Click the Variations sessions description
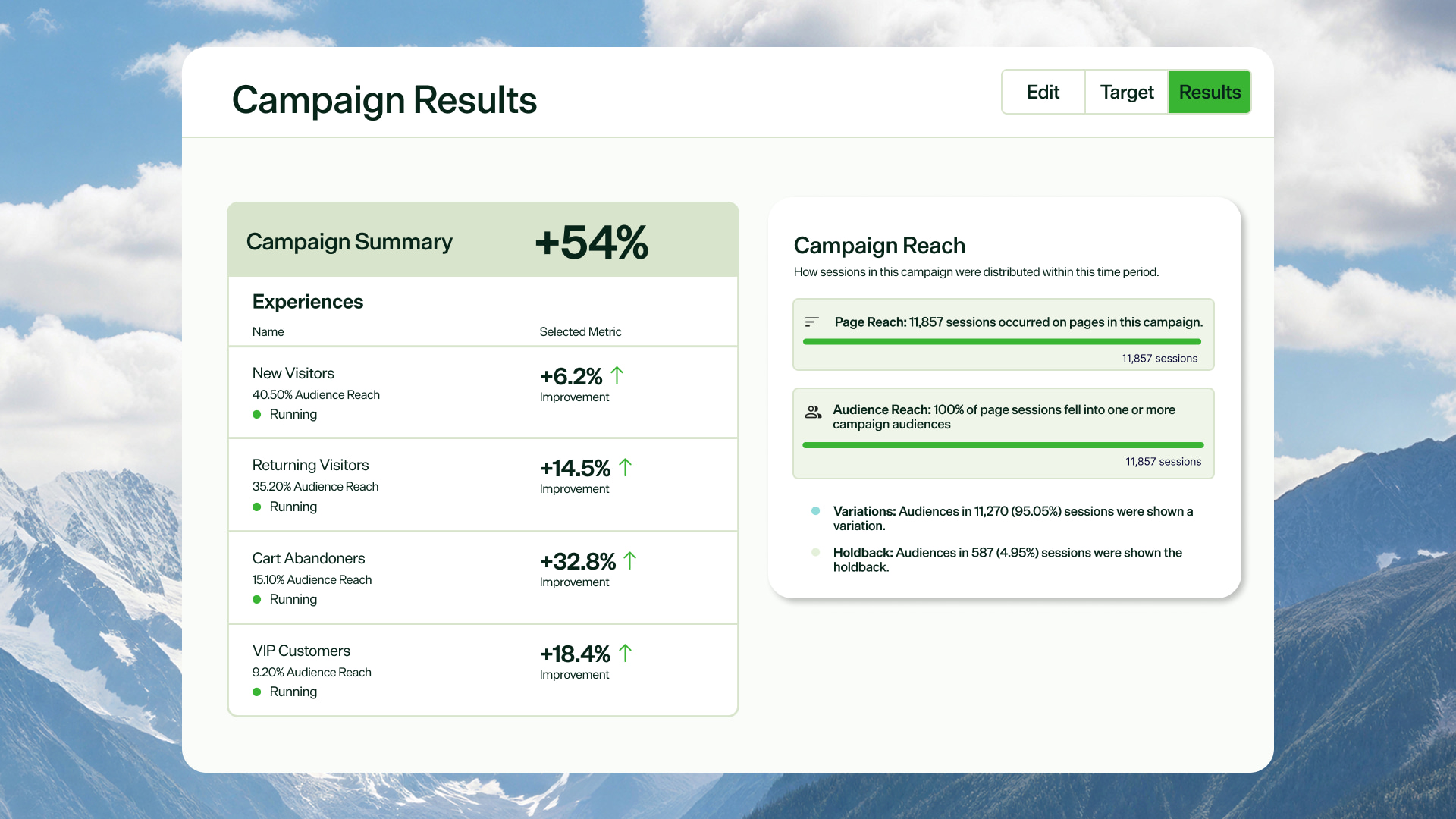The width and height of the screenshot is (1456, 819). (1013, 519)
